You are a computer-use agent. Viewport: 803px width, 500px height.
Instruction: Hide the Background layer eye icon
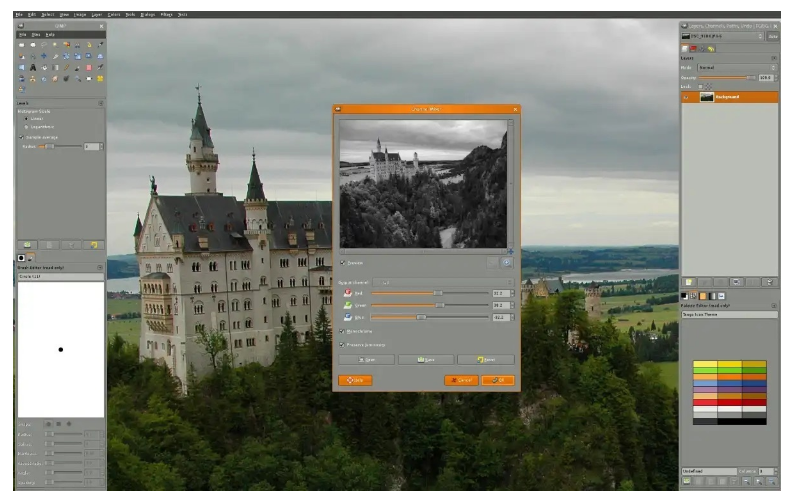click(686, 97)
